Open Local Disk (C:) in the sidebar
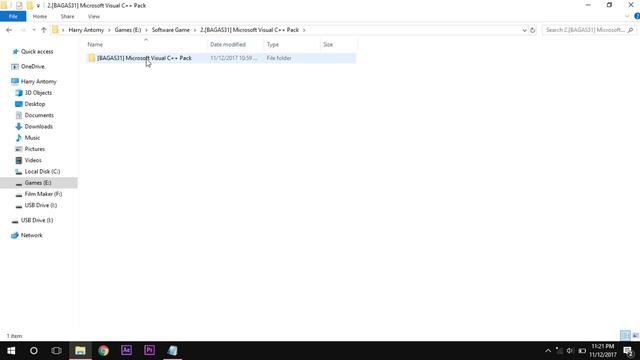Screen dimensions: 640x360 42,171
